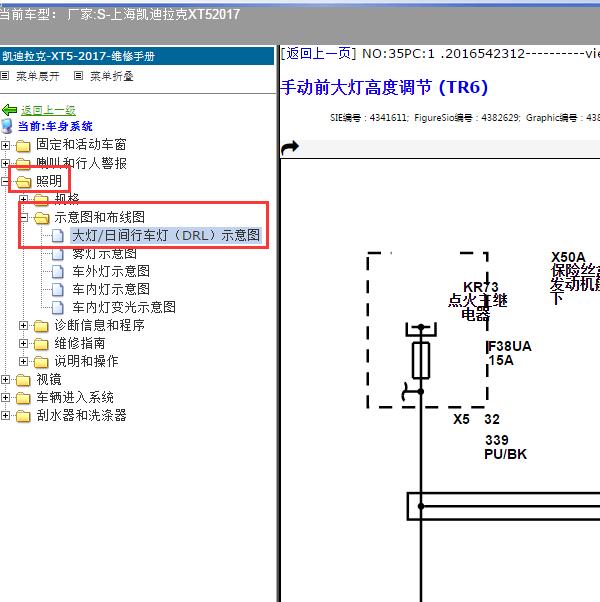Click the 手动前大灯高度调节 (TR6) heading
Image resolution: width=600 pixels, height=602 pixels.
(x=385, y=87)
